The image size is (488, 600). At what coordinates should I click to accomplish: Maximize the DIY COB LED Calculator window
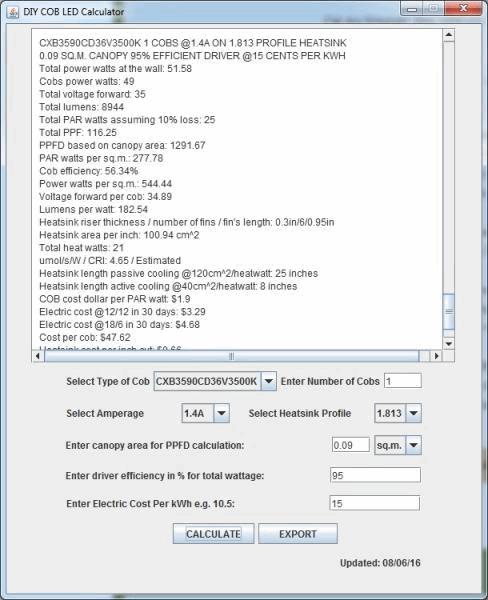click(x=434, y=9)
